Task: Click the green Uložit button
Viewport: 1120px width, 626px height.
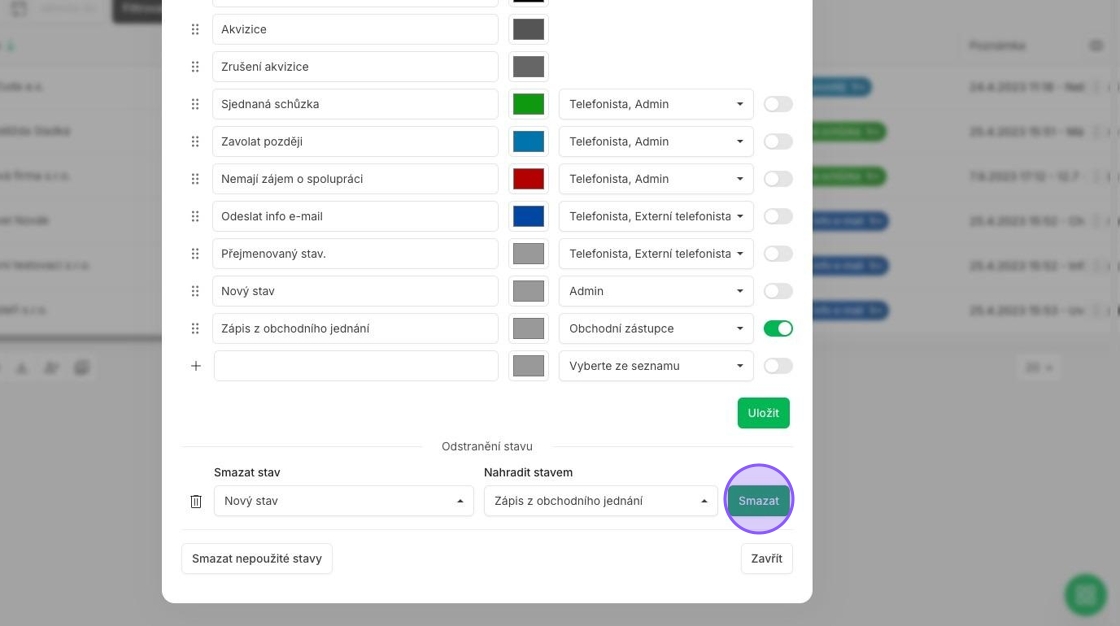Action: [763, 413]
